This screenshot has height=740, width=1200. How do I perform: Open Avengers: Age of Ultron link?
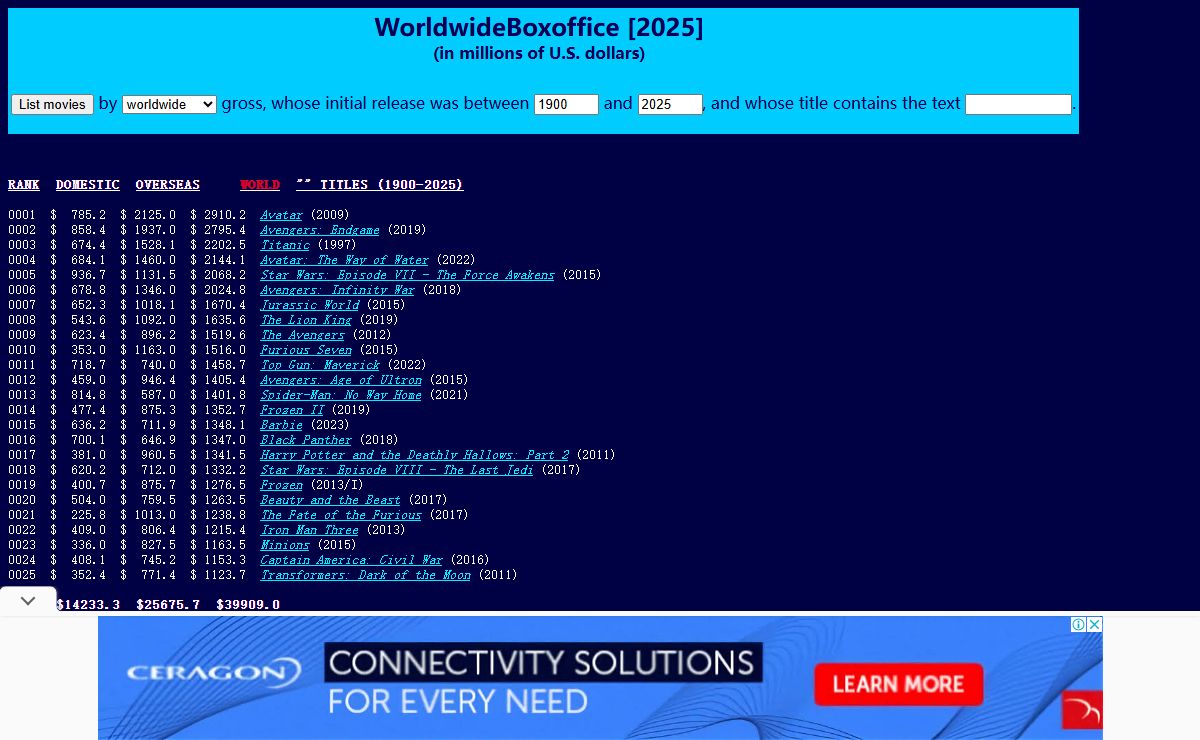pos(341,380)
